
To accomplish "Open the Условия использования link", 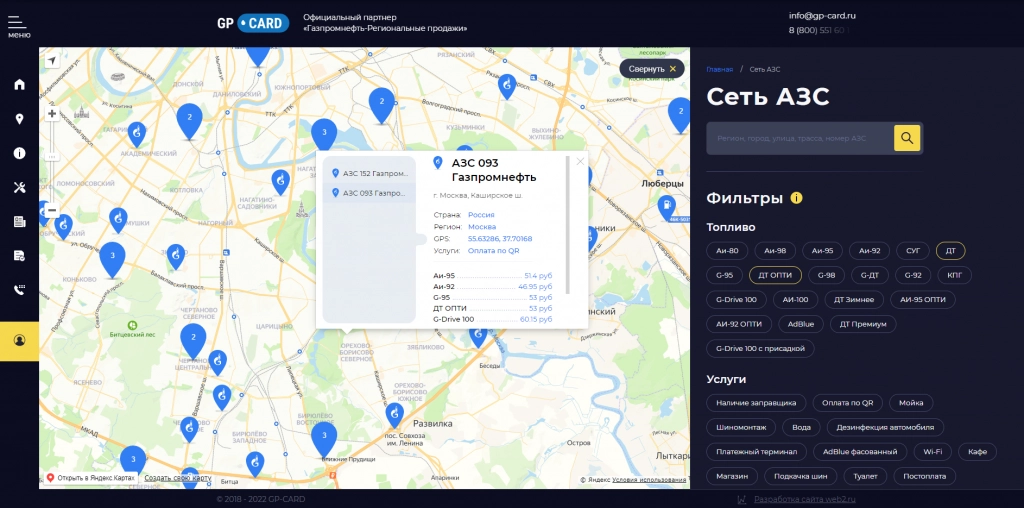I will (648, 479).
